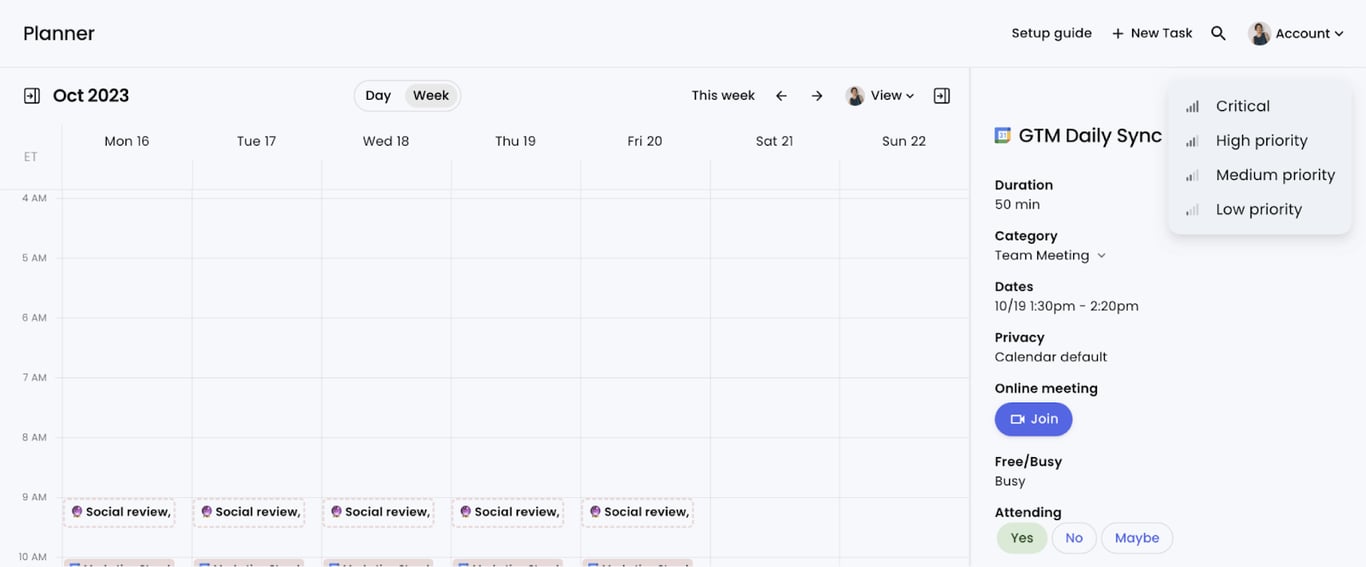Click the 10/19 1:30pm - 2:20pm date value

(1066, 306)
